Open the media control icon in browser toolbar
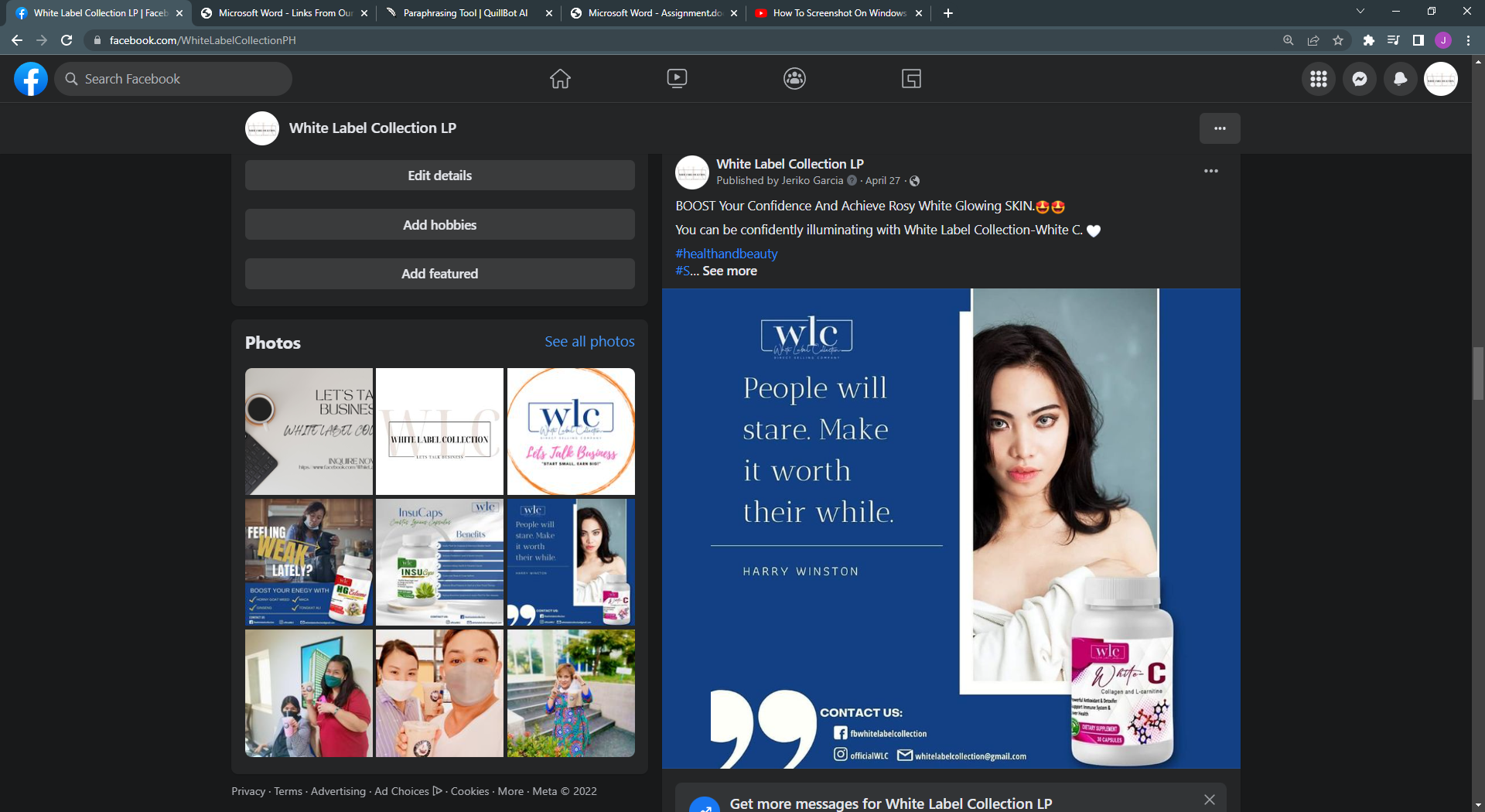 pos(1394,40)
